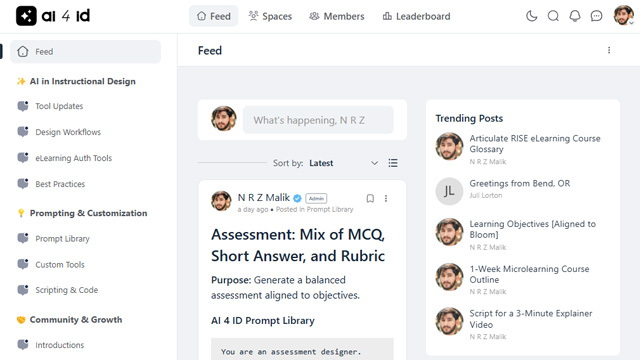
Task: Open Prompt Library space in sidebar
Action: 62,239
